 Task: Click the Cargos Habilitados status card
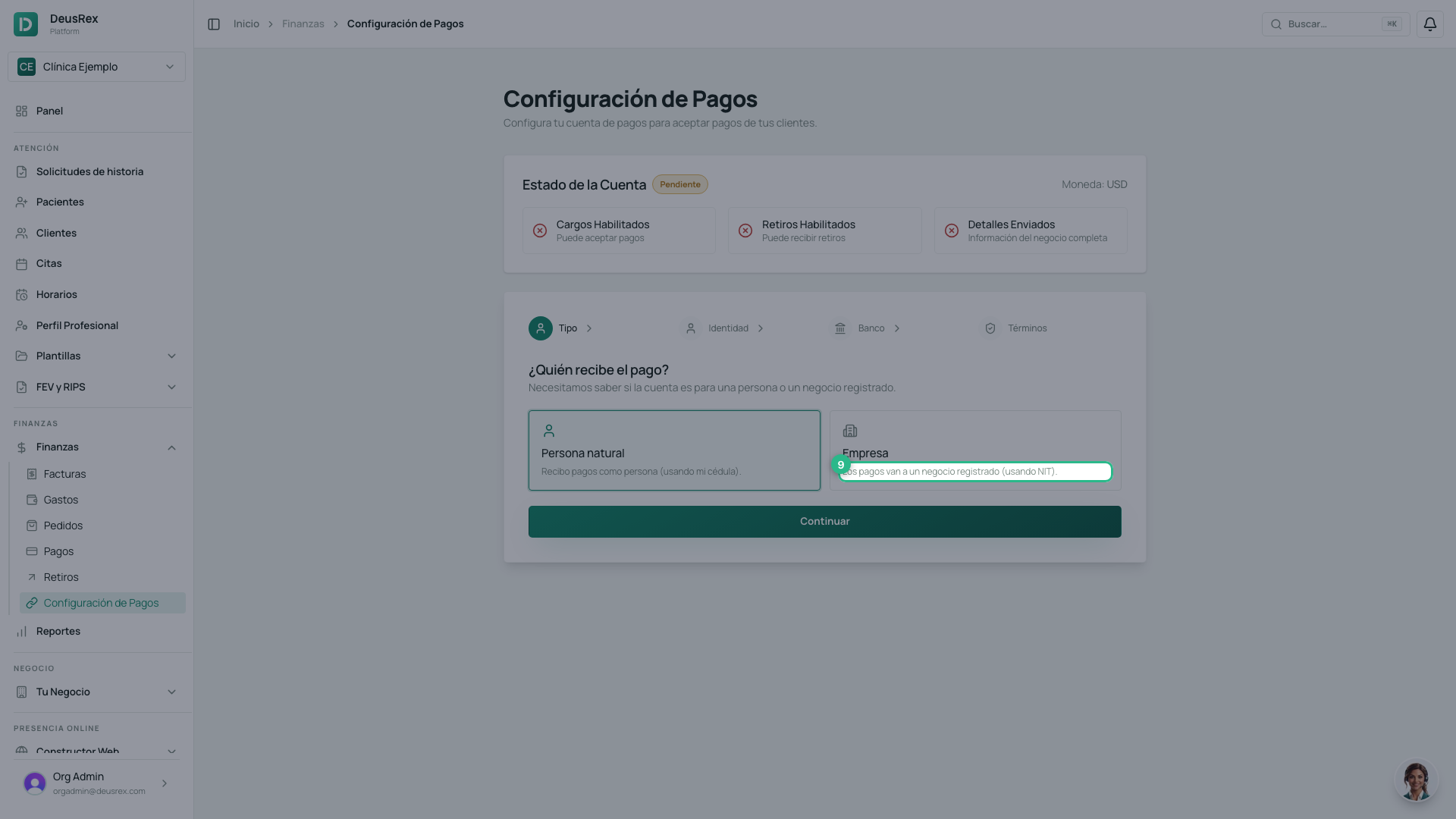pyautogui.click(x=619, y=231)
